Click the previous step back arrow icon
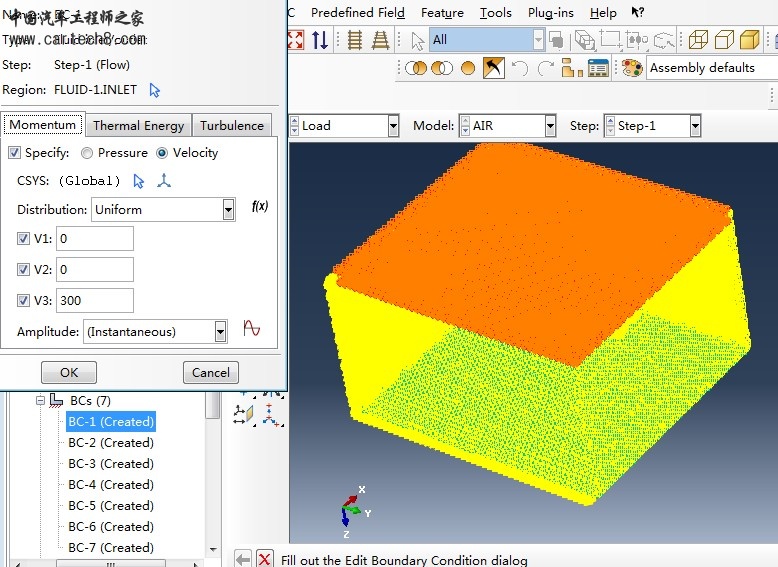Viewport: 778px width, 567px height. pyautogui.click(x=243, y=559)
